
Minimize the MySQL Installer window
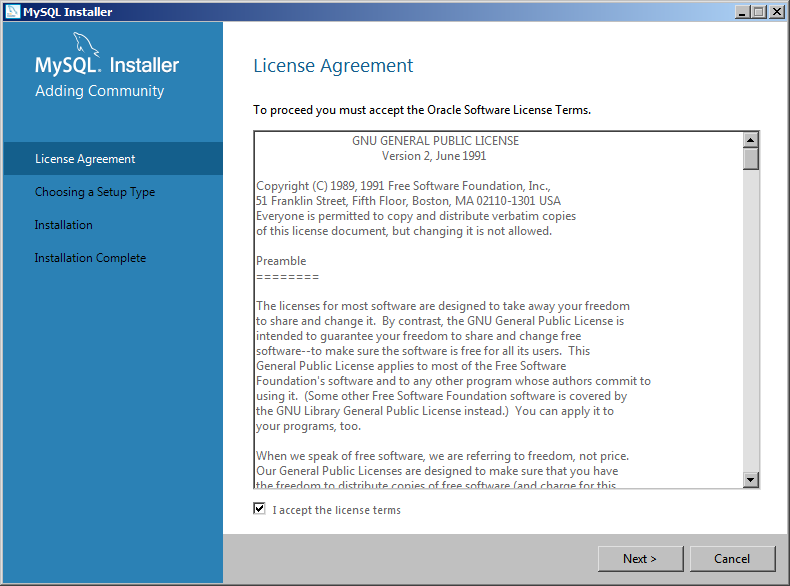point(741,12)
